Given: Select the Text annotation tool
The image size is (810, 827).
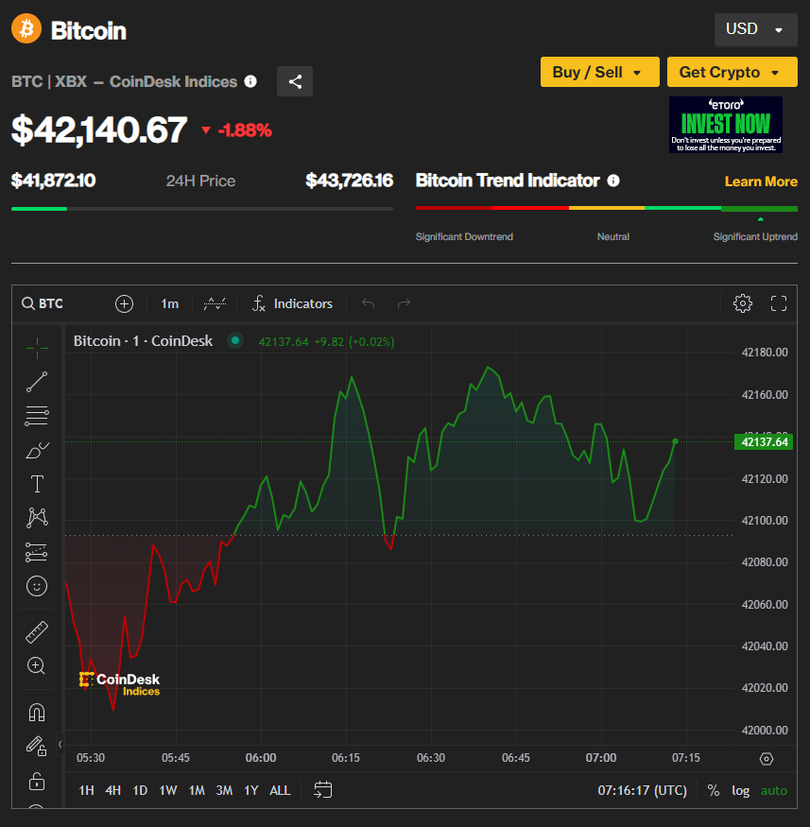Looking at the screenshot, I should (x=37, y=484).
